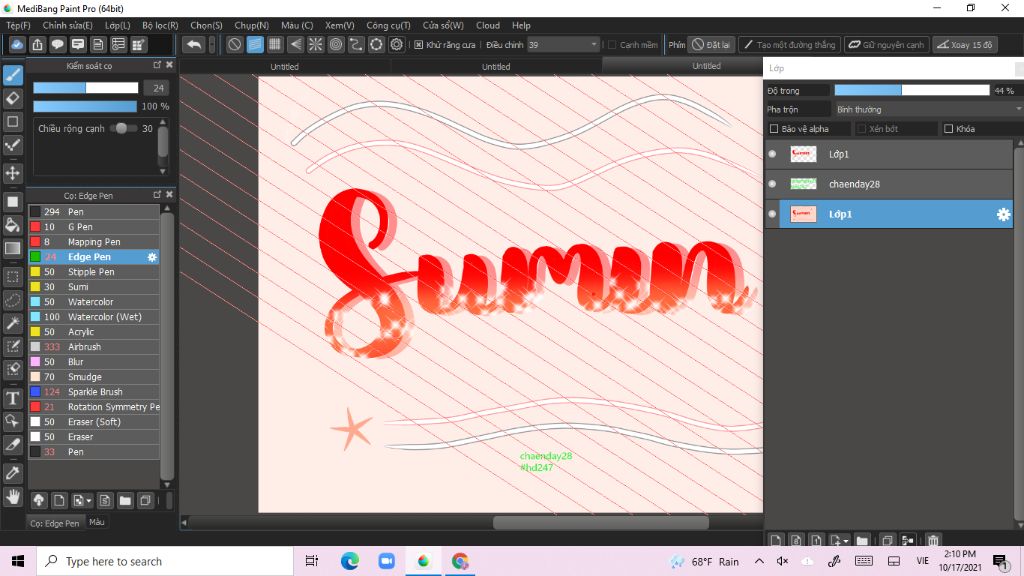Hide the top Lớp1 layer
This screenshot has height=576, width=1024.
click(772, 154)
